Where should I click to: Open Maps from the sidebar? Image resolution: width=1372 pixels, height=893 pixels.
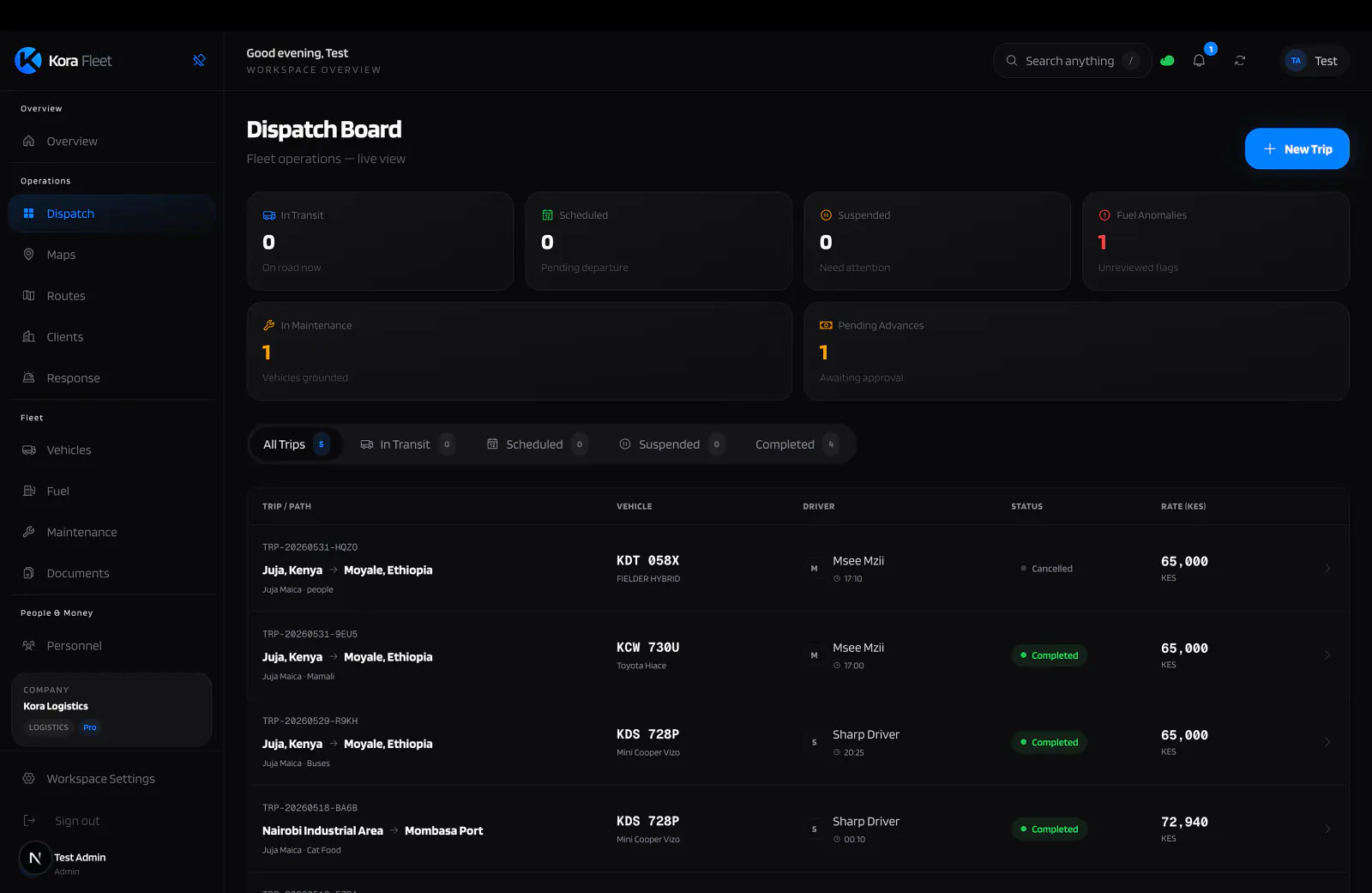pyautogui.click(x=111, y=255)
